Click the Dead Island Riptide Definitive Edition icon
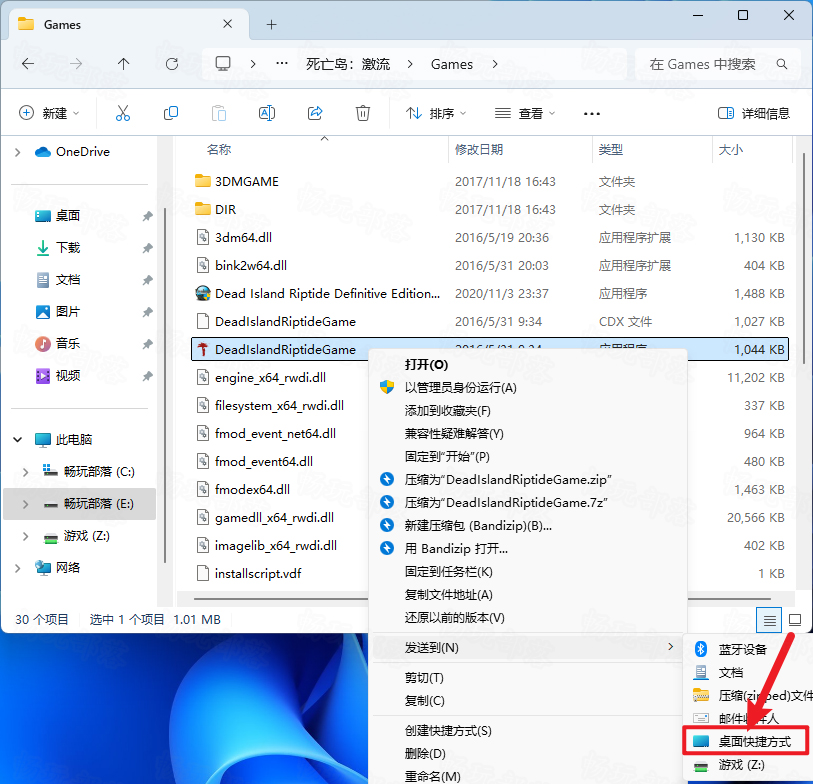Screen dimensions: 813x784 click(x=203, y=293)
